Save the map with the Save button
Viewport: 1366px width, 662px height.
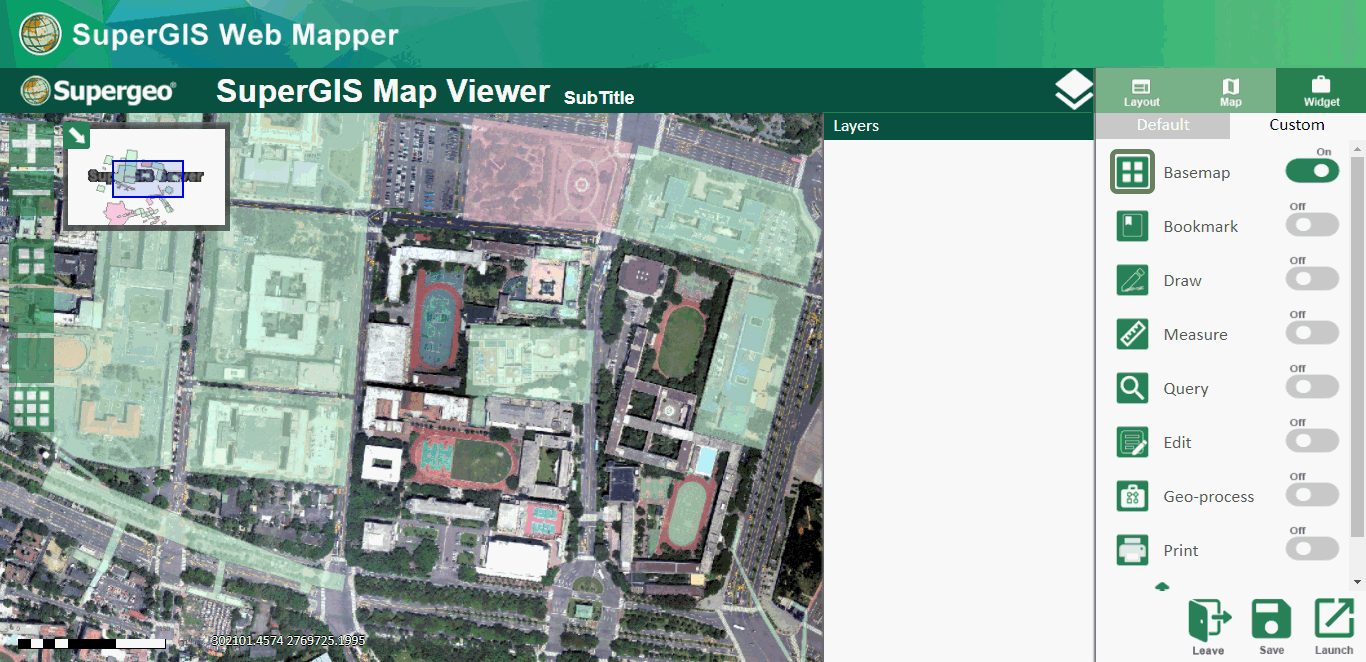(1272, 628)
